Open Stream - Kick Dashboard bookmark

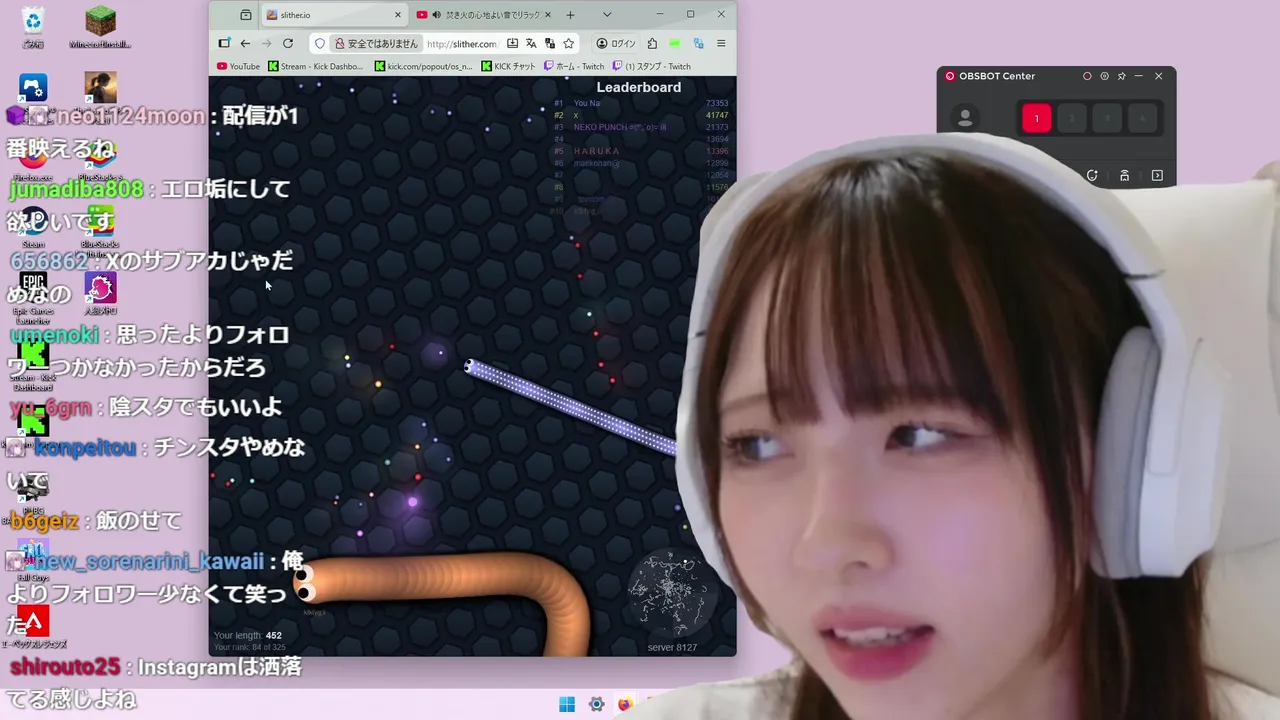pyautogui.click(x=316, y=66)
